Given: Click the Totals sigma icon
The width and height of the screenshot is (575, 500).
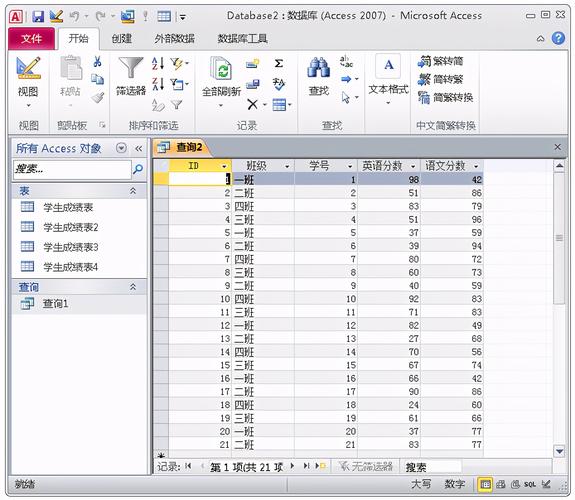Looking at the screenshot, I should click(279, 63).
